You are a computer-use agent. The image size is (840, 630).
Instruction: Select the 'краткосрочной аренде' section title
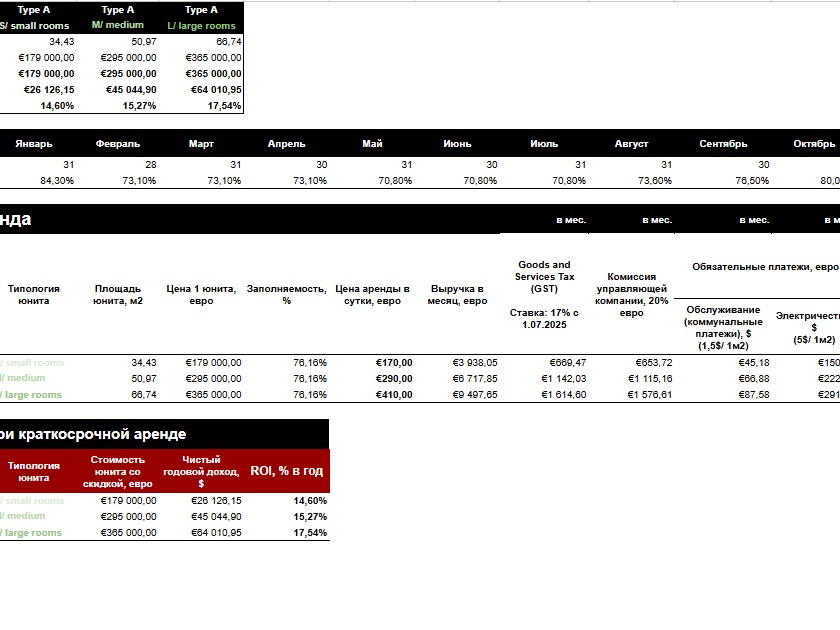[x=102, y=434]
